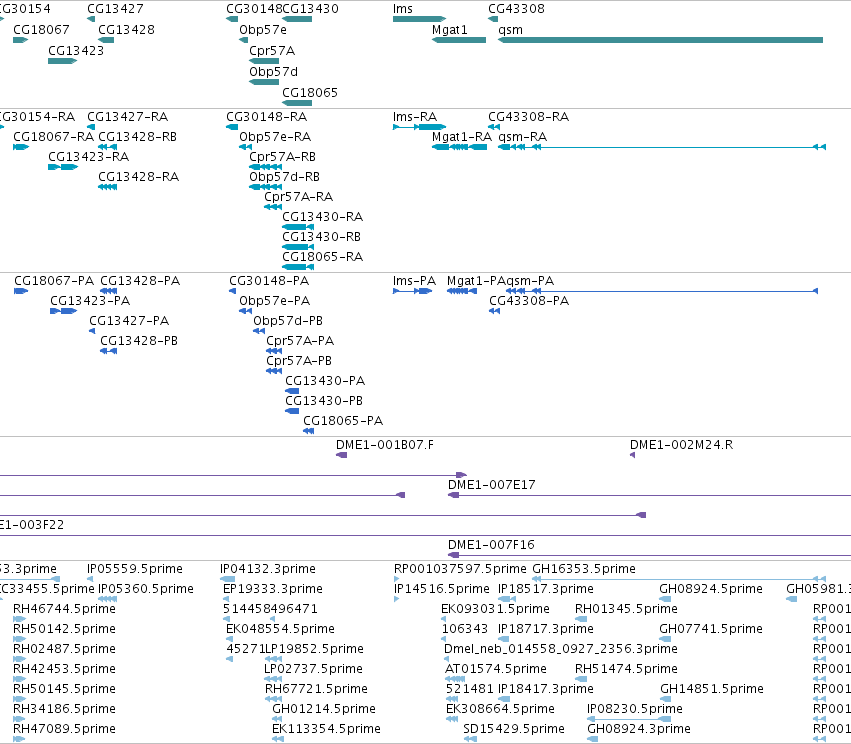Image resolution: width=851 pixels, height=744 pixels.
Task: Open the Obp57d gene label
Action: tap(273, 72)
